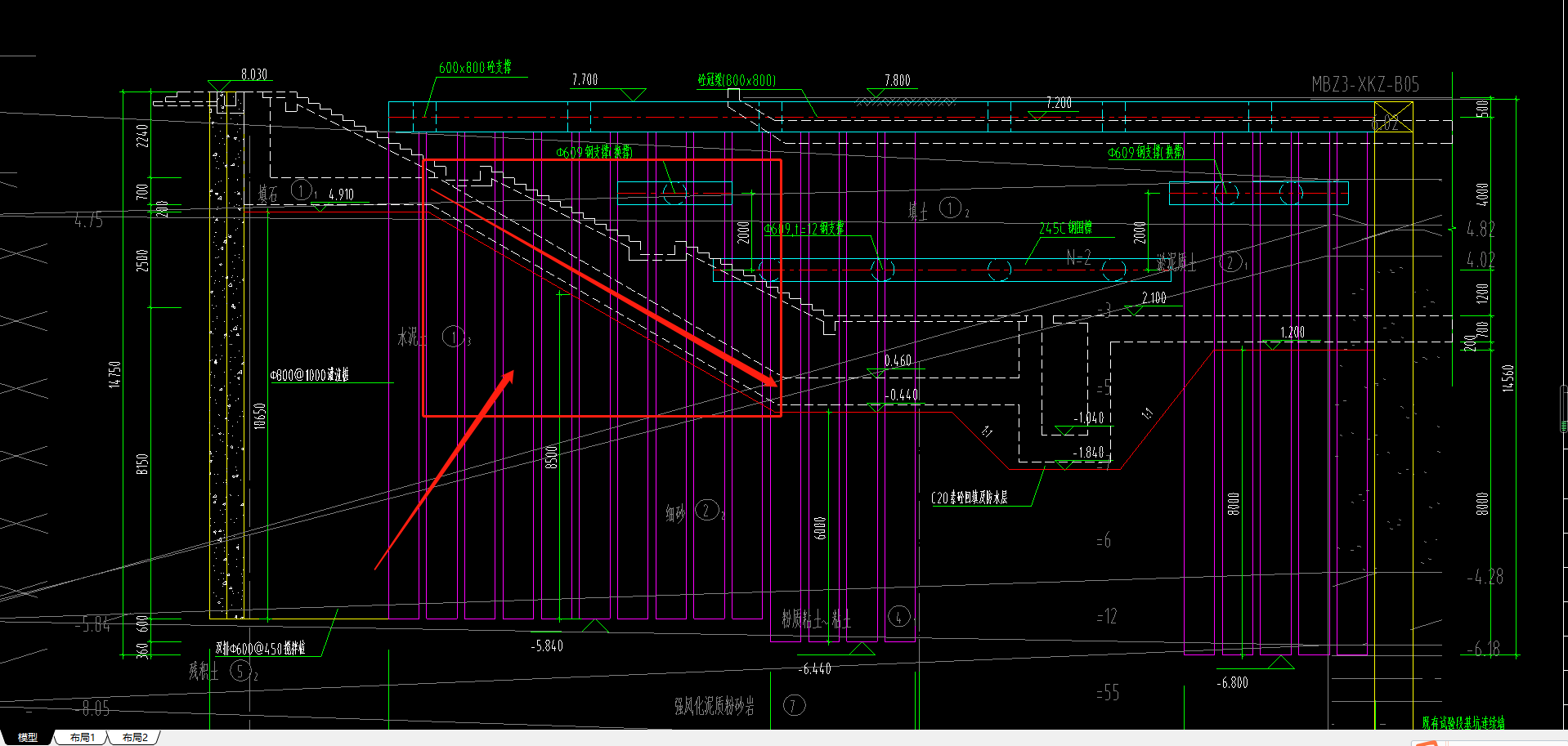Switch to the 模型 tab
The image size is (1568, 746).
[x=27, y=737]
